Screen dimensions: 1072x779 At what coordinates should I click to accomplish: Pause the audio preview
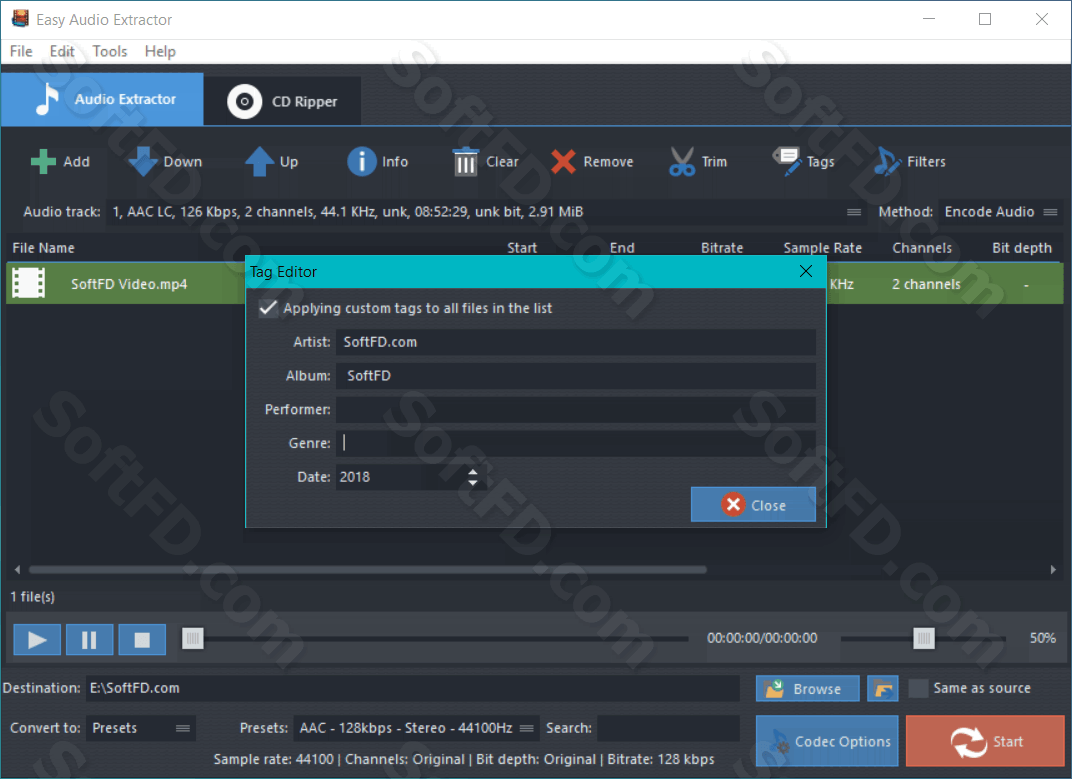click(x=90, y=639)
